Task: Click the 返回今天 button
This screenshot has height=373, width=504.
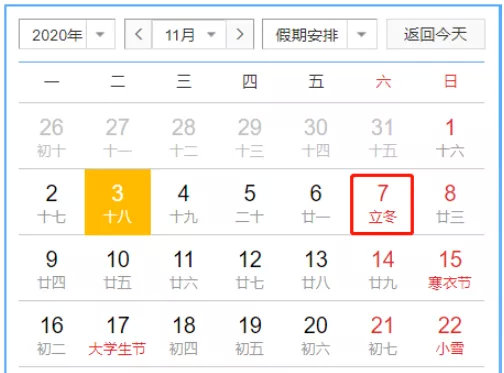Action: [x=436, y=34]
